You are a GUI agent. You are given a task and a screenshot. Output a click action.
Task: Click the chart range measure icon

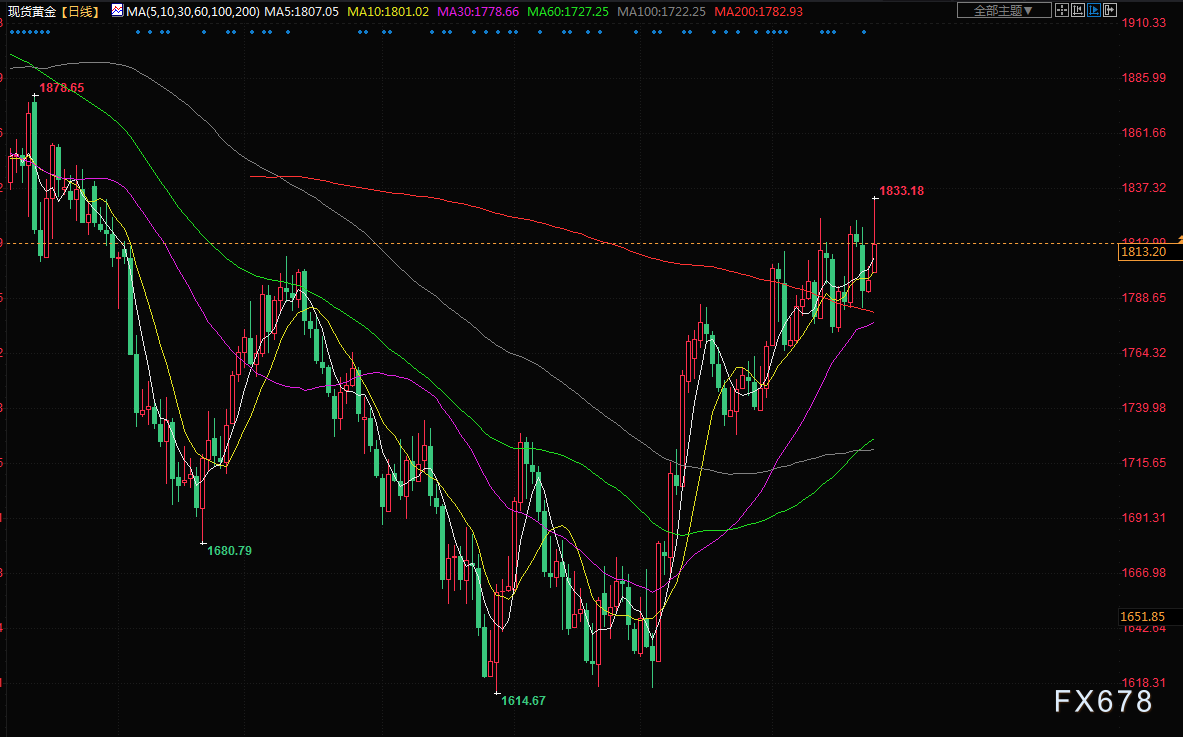coord(1077,10)
